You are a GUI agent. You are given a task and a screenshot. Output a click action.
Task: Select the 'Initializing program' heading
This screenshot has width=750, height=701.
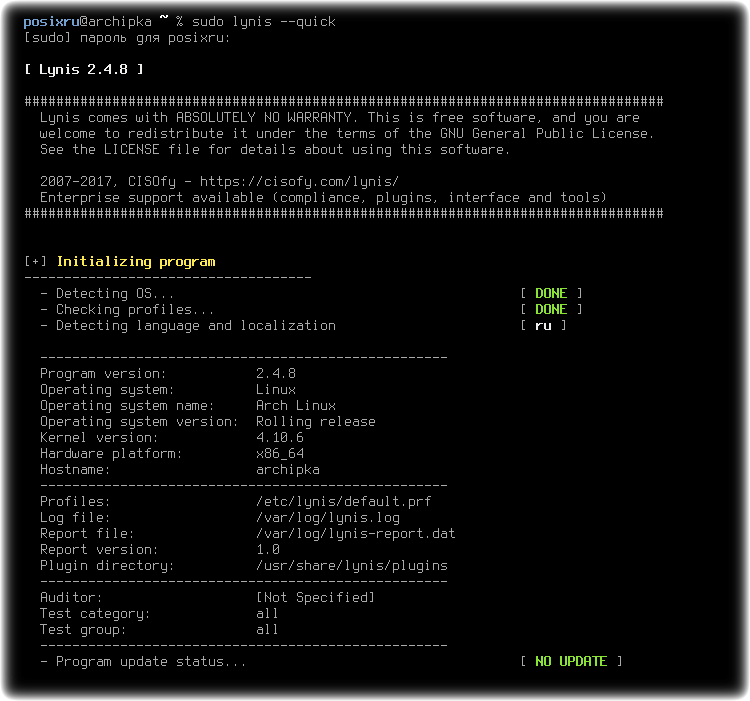[x=136, y=262]
